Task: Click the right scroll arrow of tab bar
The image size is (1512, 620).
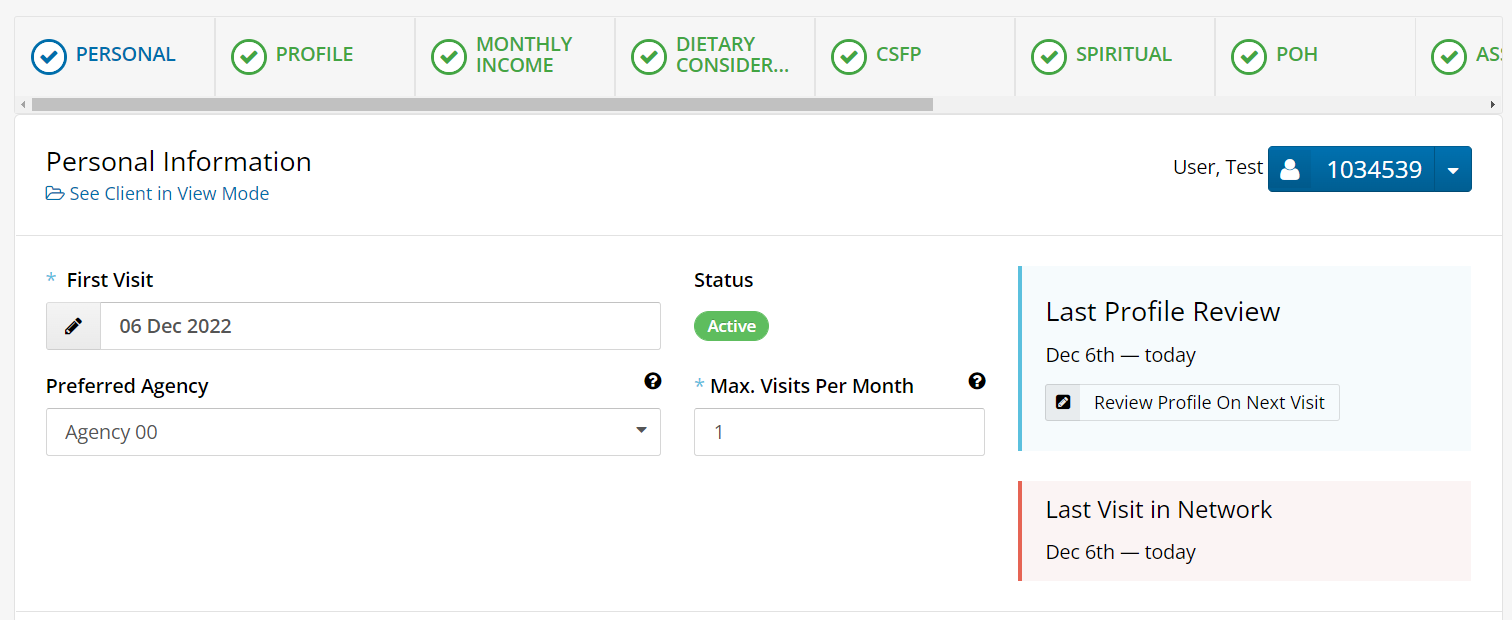Action: [1493, 104]
